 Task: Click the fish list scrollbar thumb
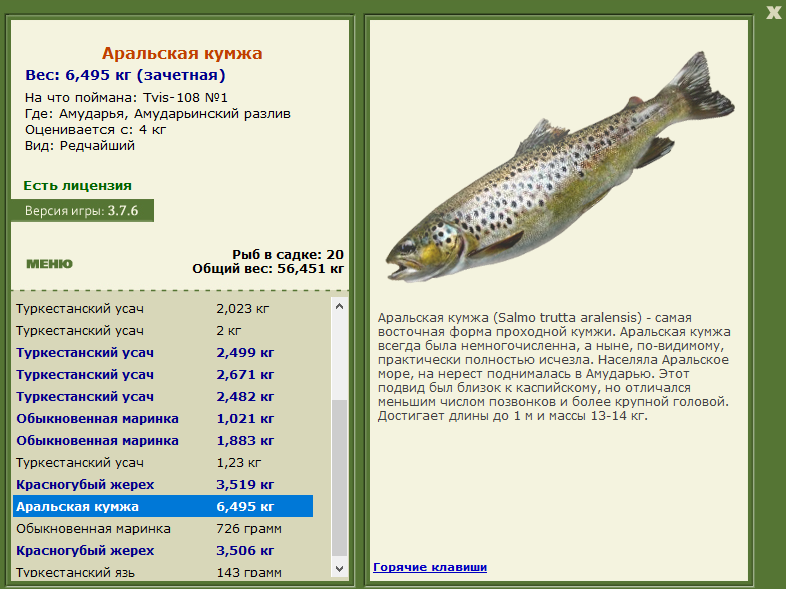(339, 478)
